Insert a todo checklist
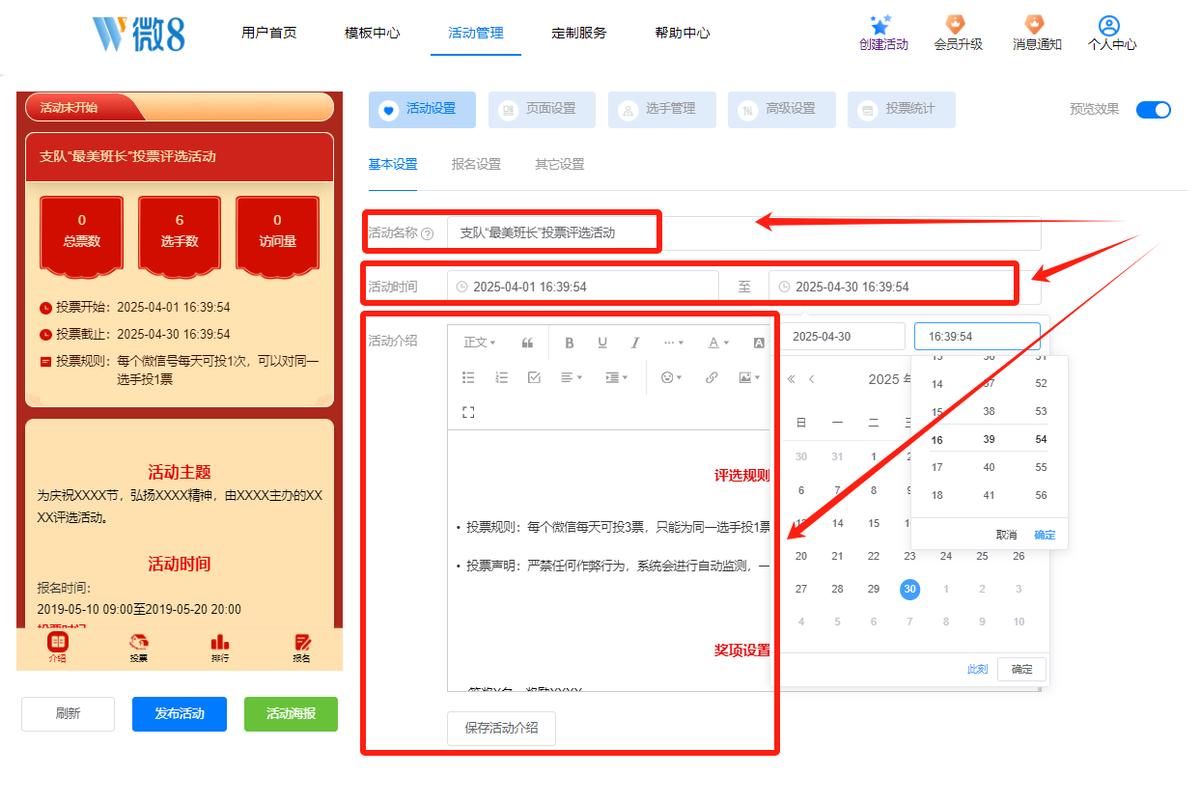 [x=534, y=377]
